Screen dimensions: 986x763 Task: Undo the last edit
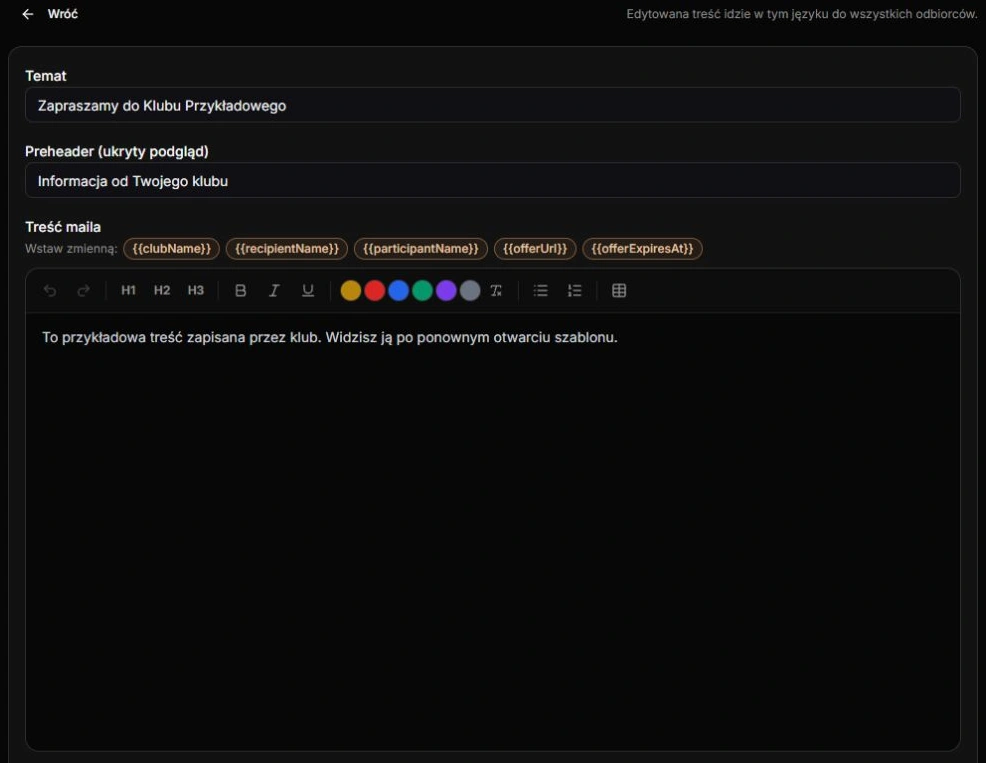click(x=50, y=291)
